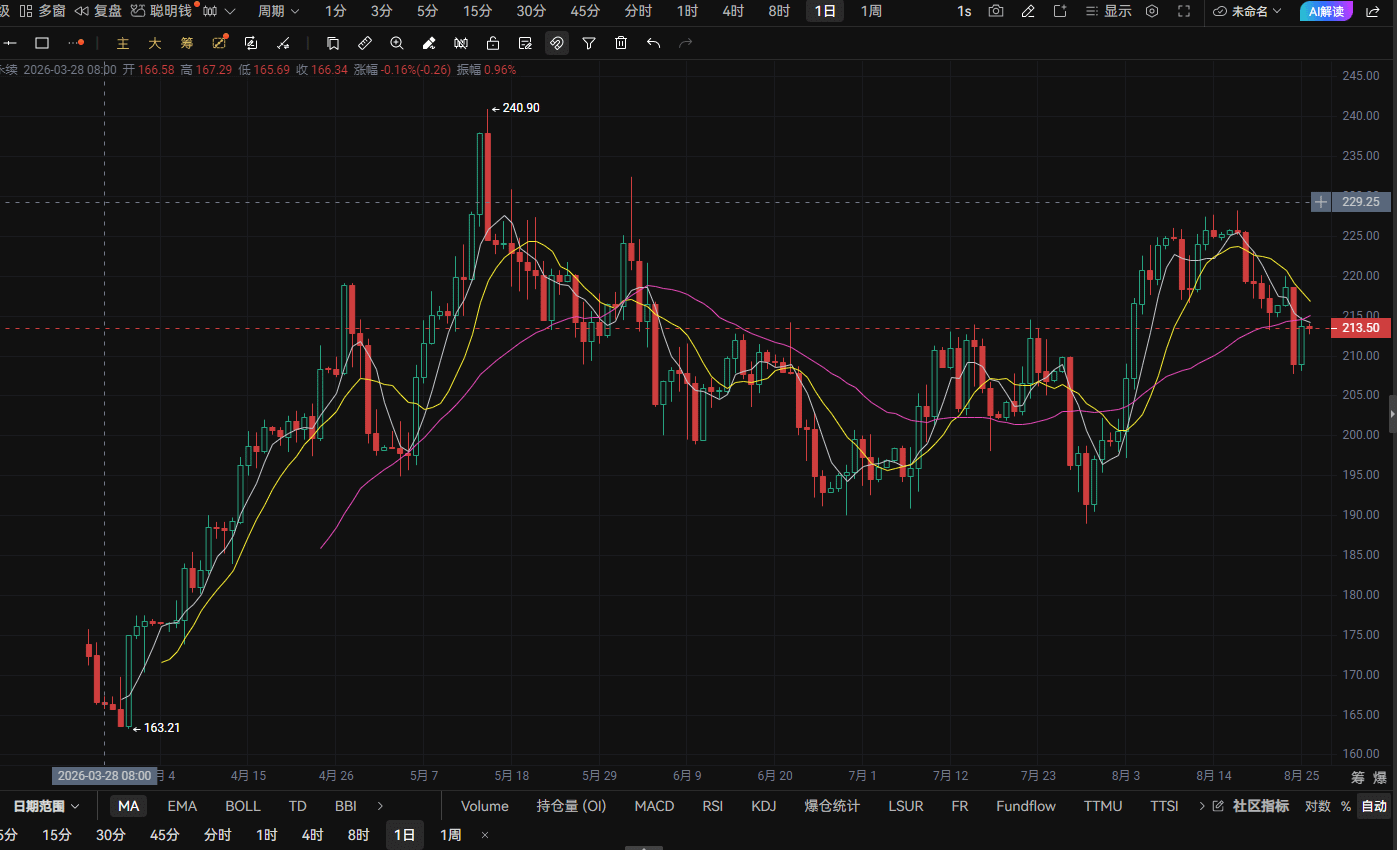
Task: Close the bottom timeframe bar
Action: tap(485, 835)
